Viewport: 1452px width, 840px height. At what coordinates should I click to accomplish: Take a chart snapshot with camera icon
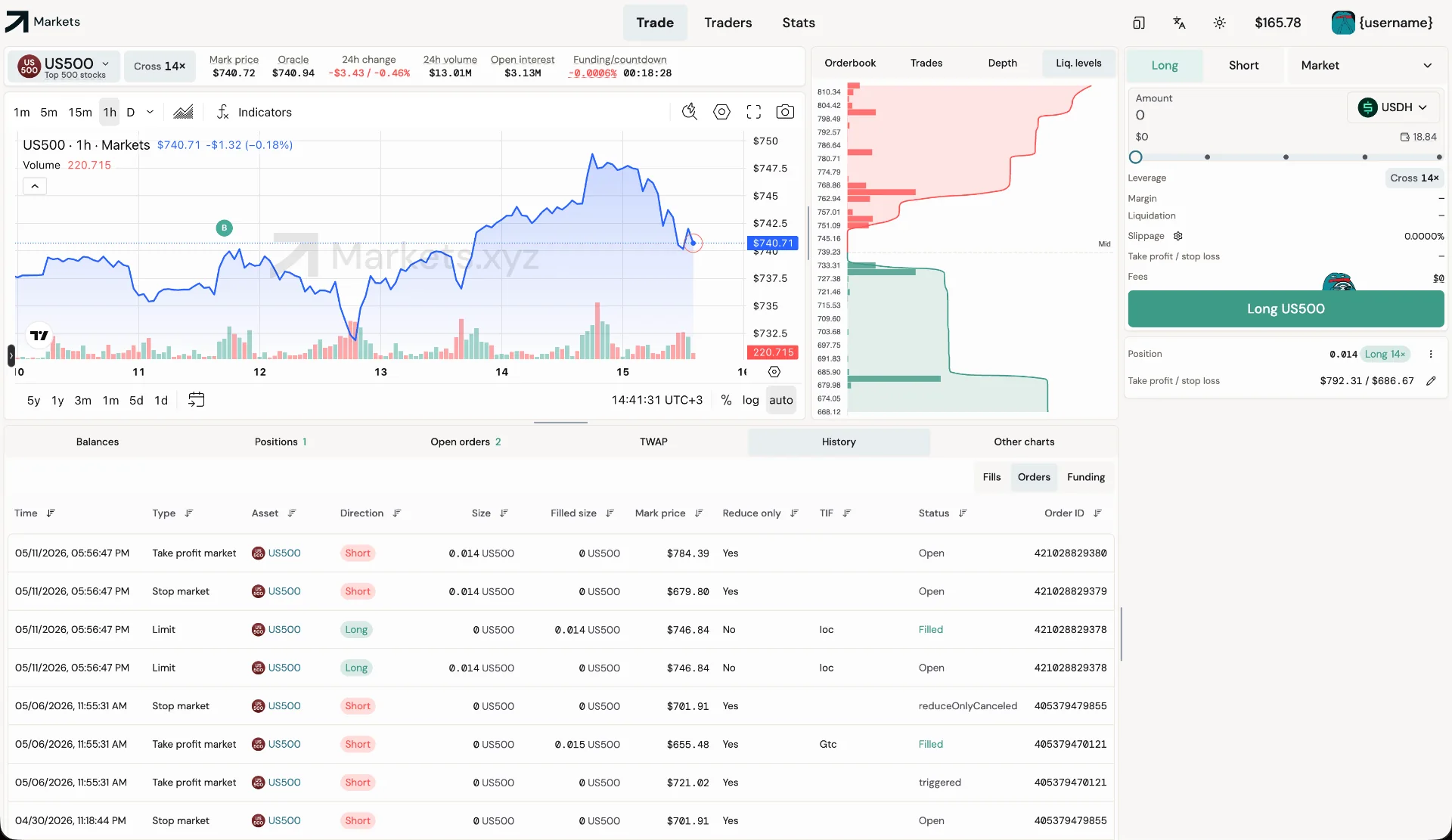pos(785,112)
